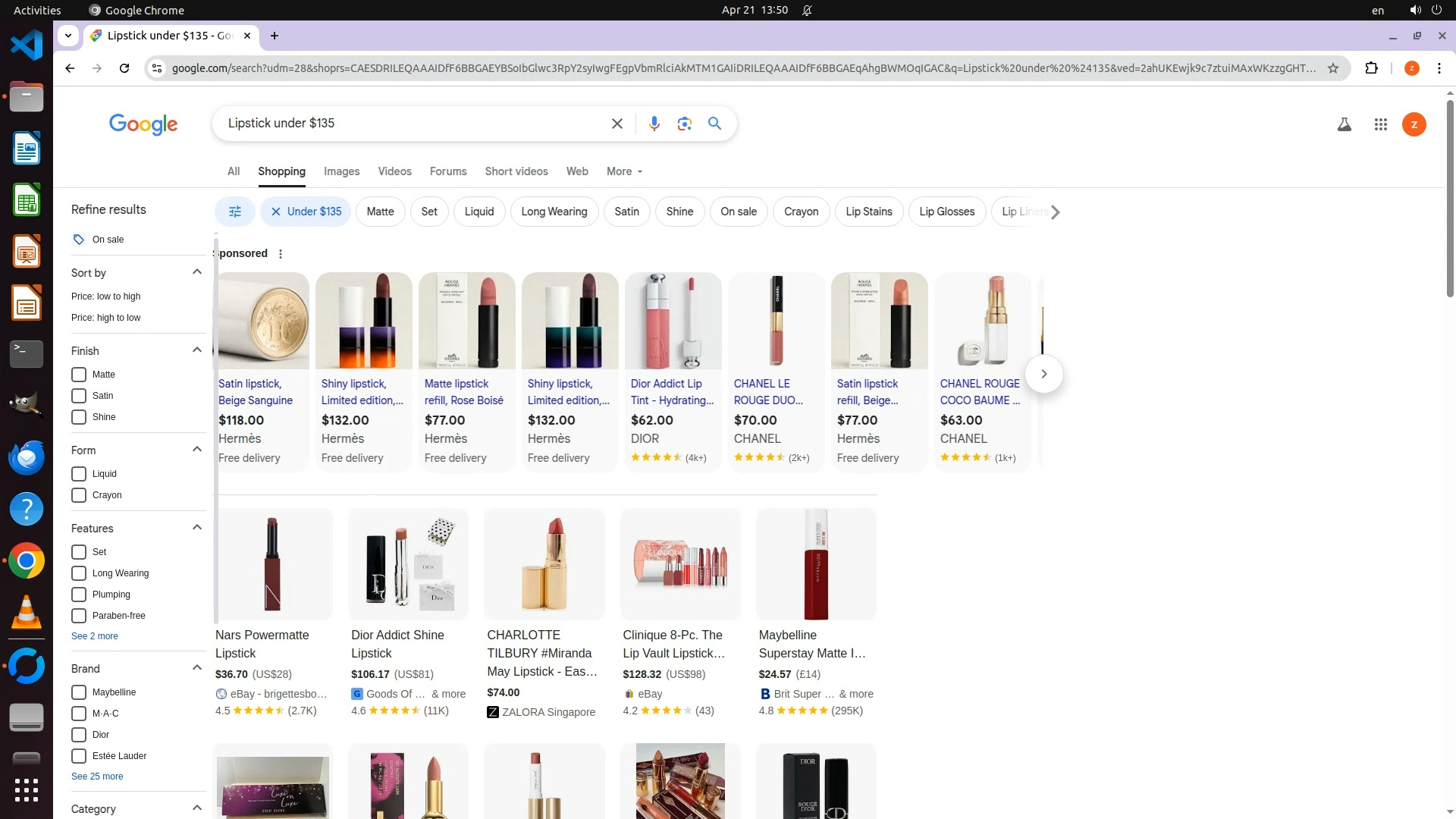Open the Nars Powermatte Lipstick thumbnail
1456x819 pixels.
(272, 564)
